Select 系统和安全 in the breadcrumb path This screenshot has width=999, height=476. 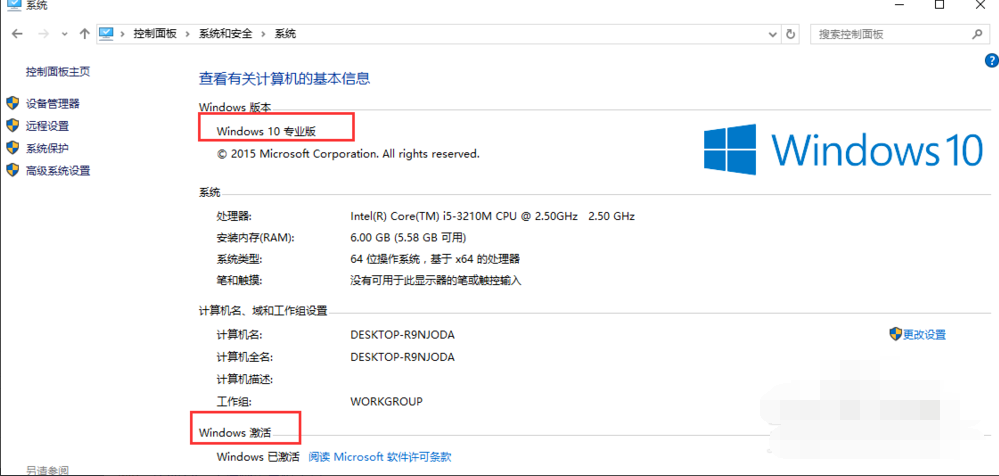click(x=224, y=34)
